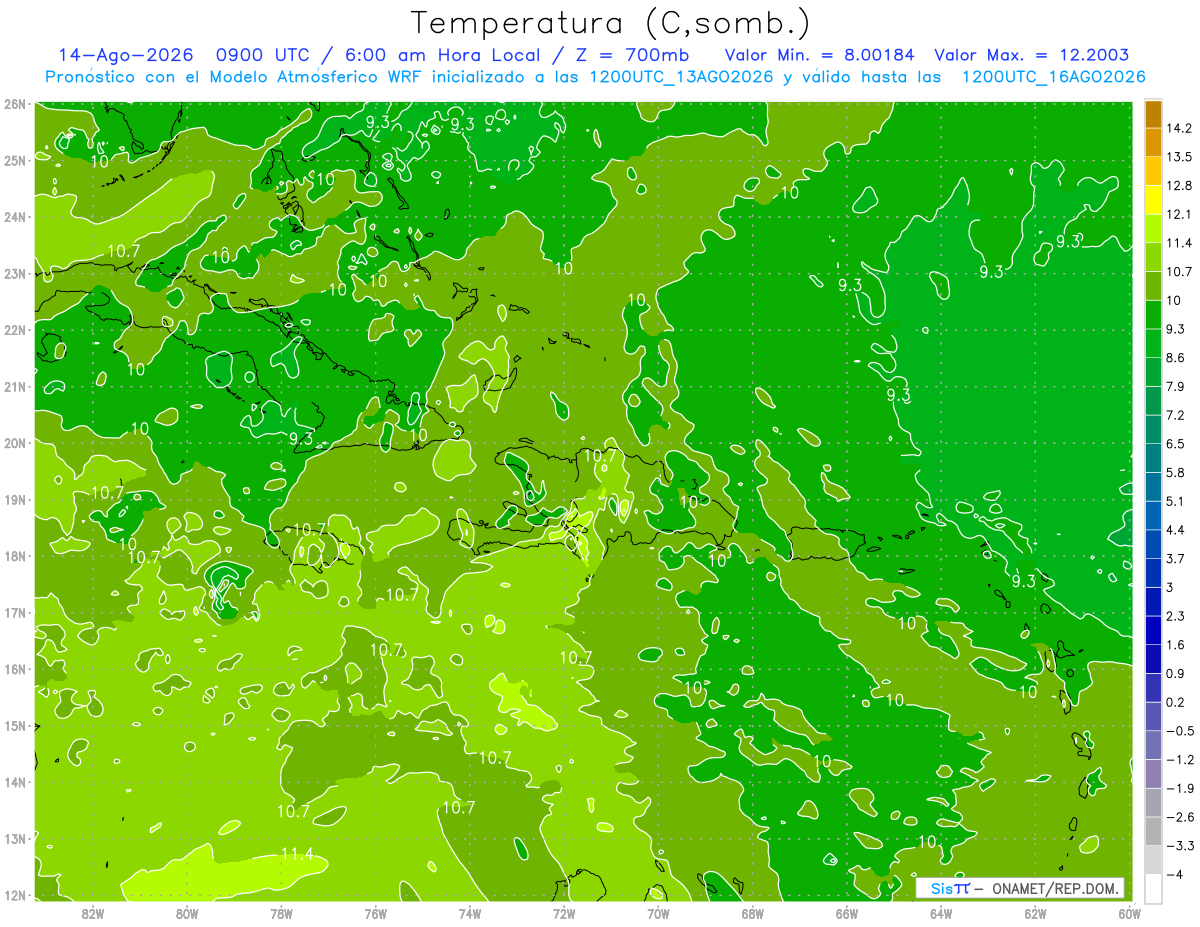Click the "3.7" colorbar label
Screen dimensions: 1200x927
click(1176, 558)
